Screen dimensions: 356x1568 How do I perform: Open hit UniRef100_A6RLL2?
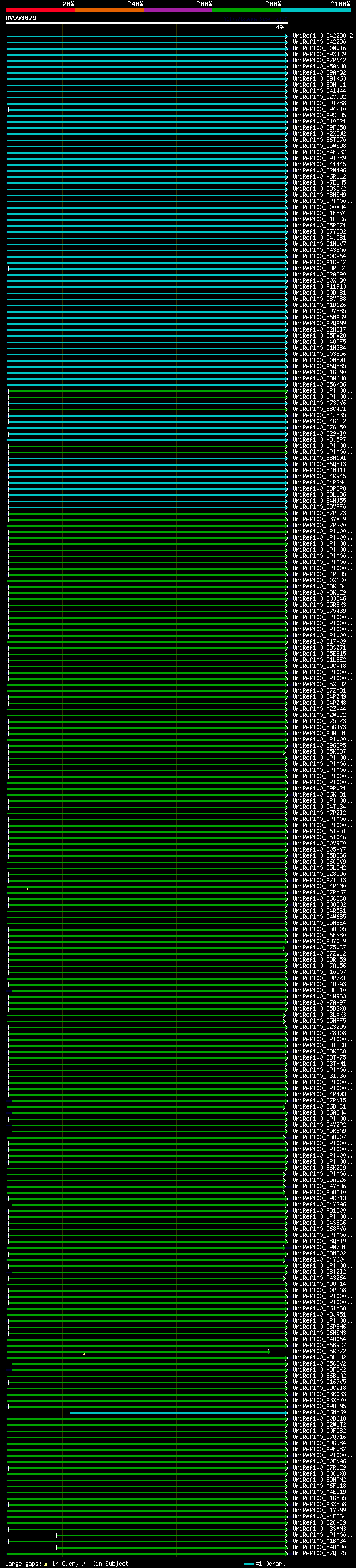click(319, 176)
